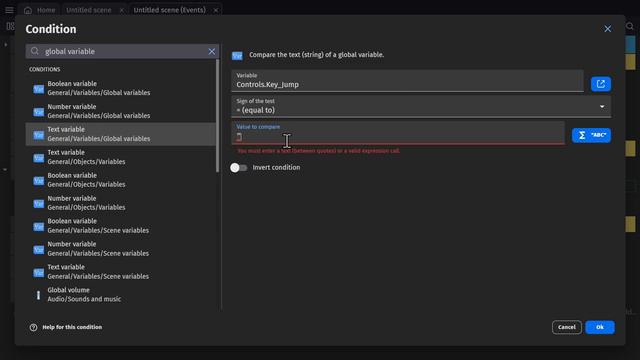Switch to the Home tab
This screenshot has height=360, width=640.
tap(40, 10)
